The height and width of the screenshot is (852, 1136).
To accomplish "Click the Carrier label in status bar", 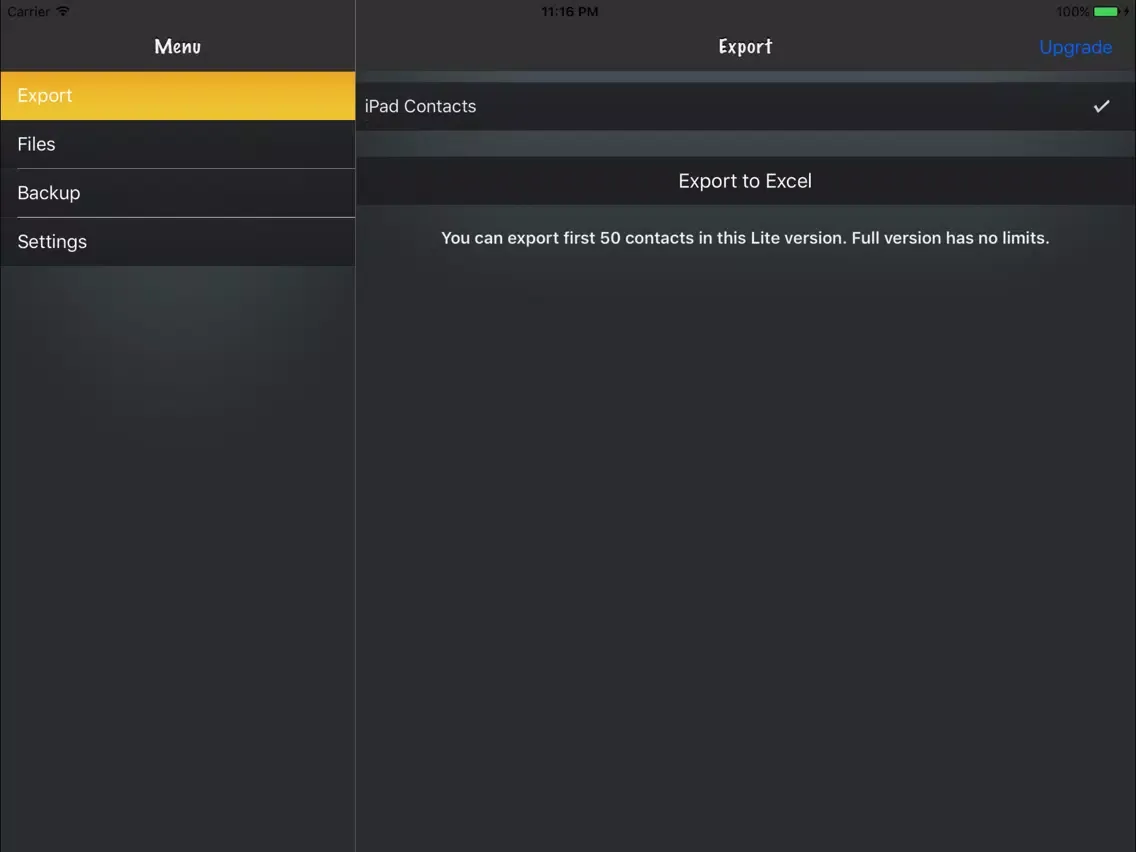I will click(28, 12).
